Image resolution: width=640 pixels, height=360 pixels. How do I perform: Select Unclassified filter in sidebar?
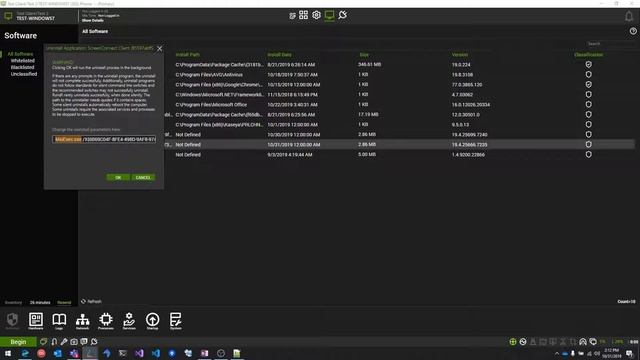(x=24, y=74)
